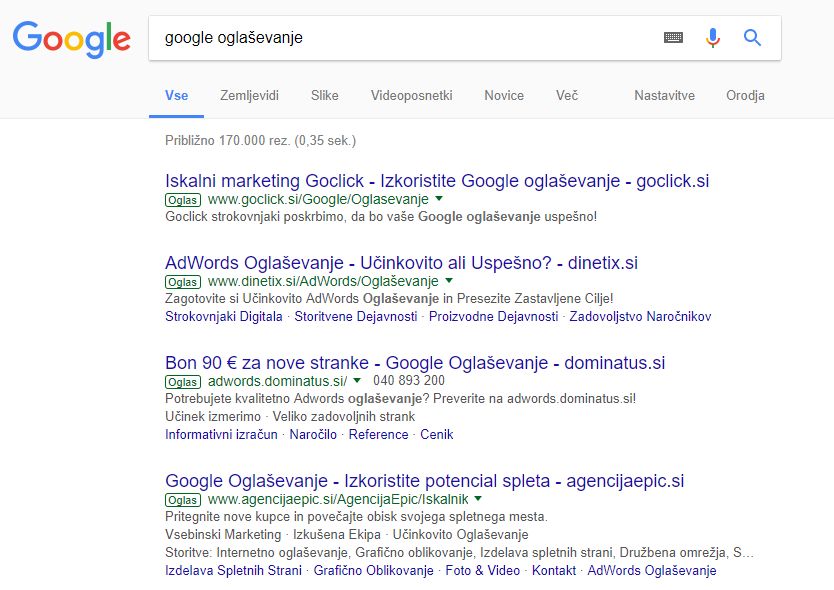Open the on-screen keyboard icon
This screenshot has width=834, height=590.
click(673, 37)
